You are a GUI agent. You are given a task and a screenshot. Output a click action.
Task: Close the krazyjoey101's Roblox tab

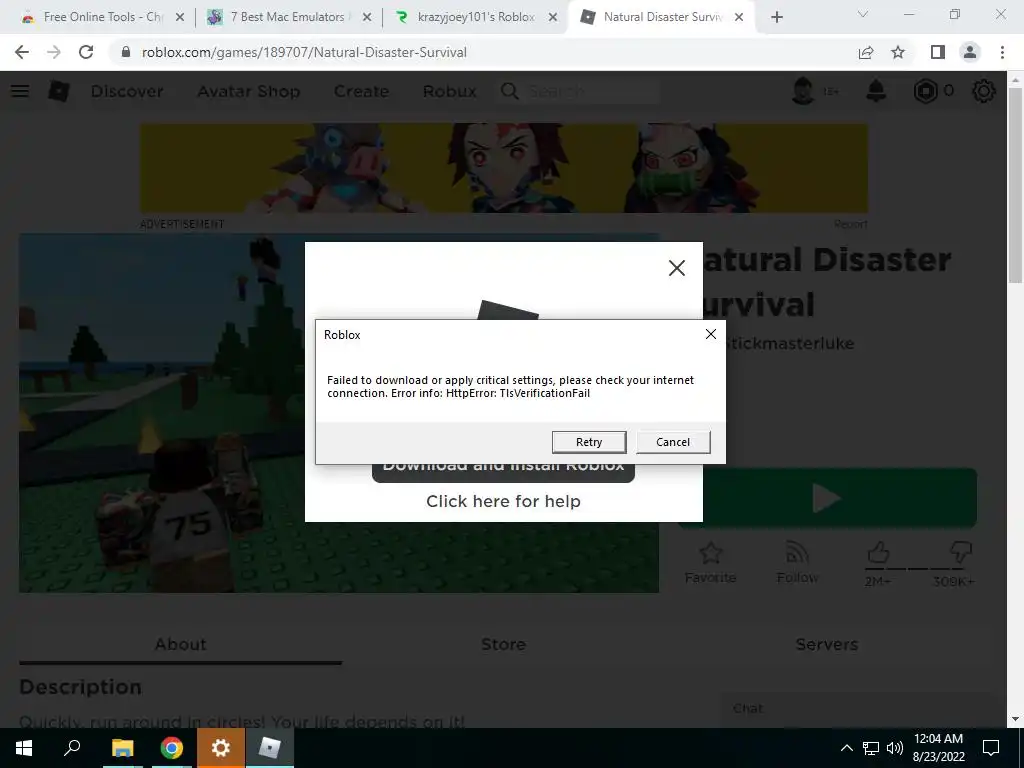point(552,18)
